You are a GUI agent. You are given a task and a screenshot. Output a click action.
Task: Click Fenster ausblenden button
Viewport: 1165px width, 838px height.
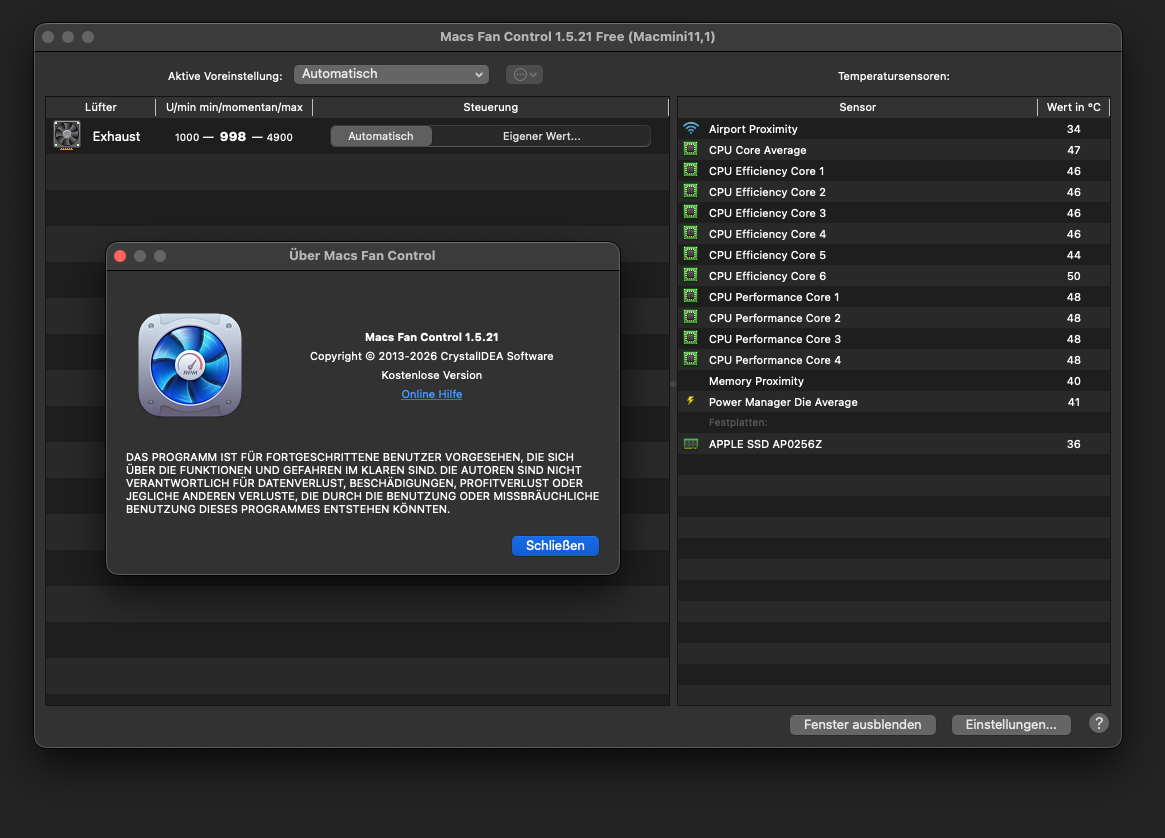(x=863, y=724)
